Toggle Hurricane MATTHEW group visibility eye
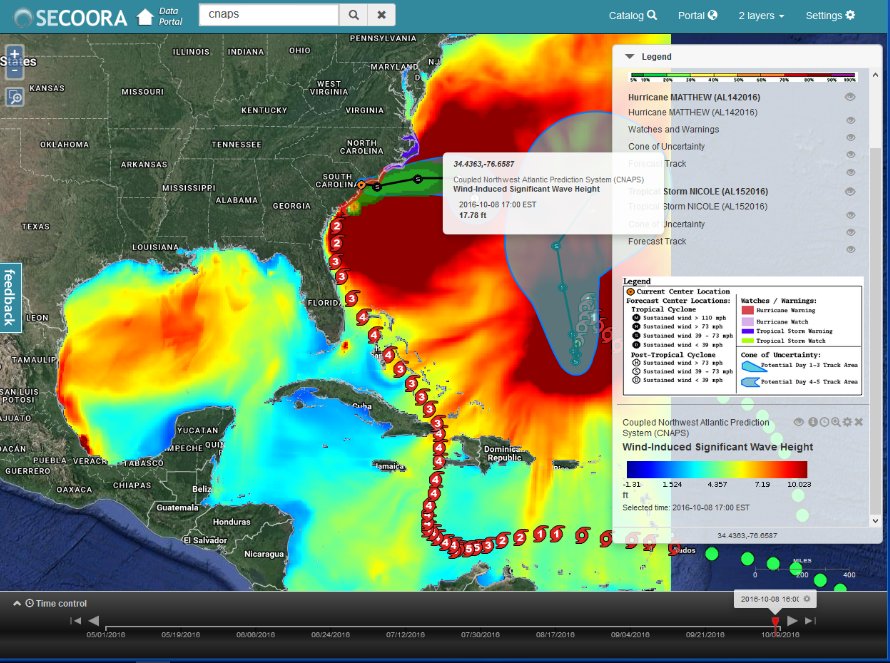This screenshot has height=663, width=890. click(x=850, y=97)
